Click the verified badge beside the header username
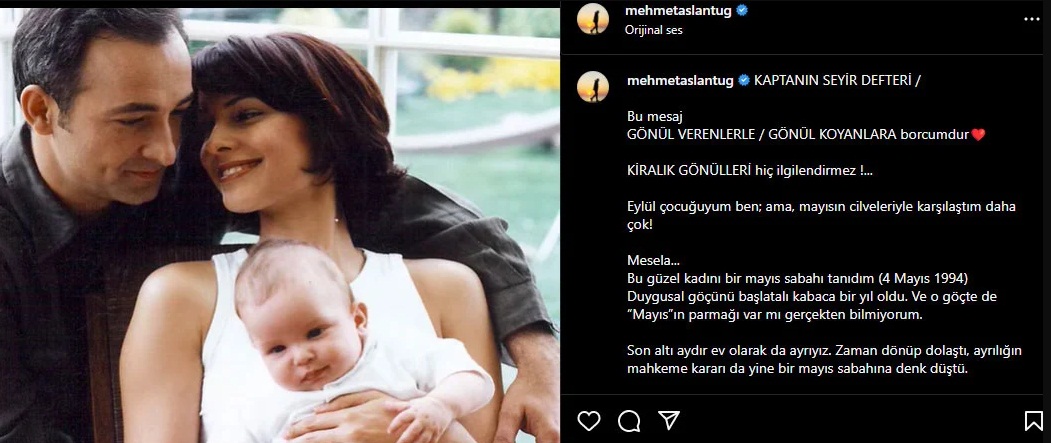Image resolution: width=1051 pixels, height=443 pixels. pos(742,11)
